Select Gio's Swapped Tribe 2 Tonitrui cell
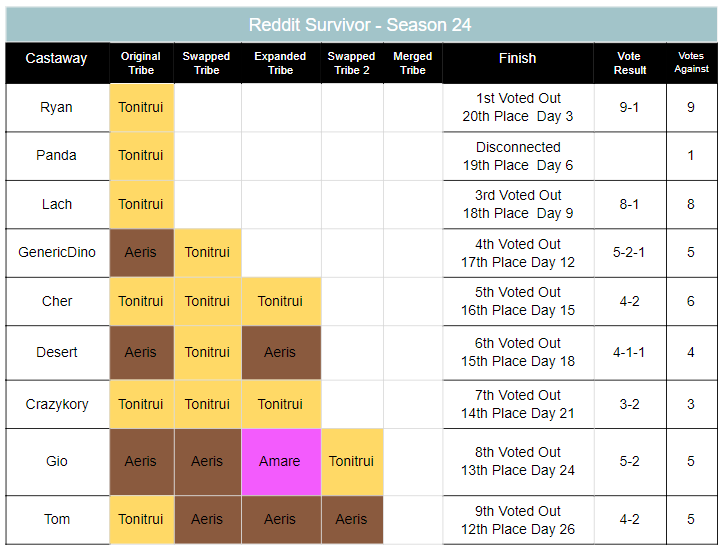Image resolution: width=722 pixels, height=545 pixels. 351,461
